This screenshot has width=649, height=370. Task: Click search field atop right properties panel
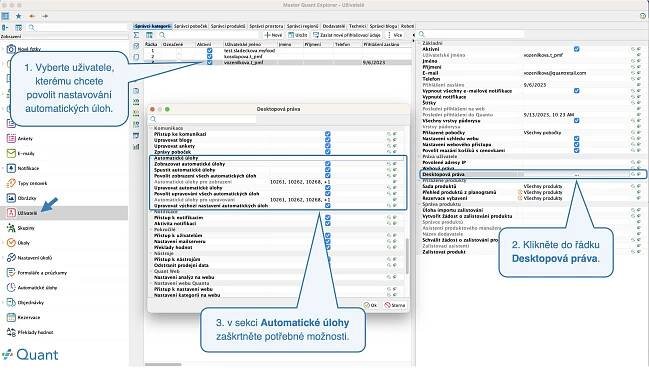[x=475, y=34]
